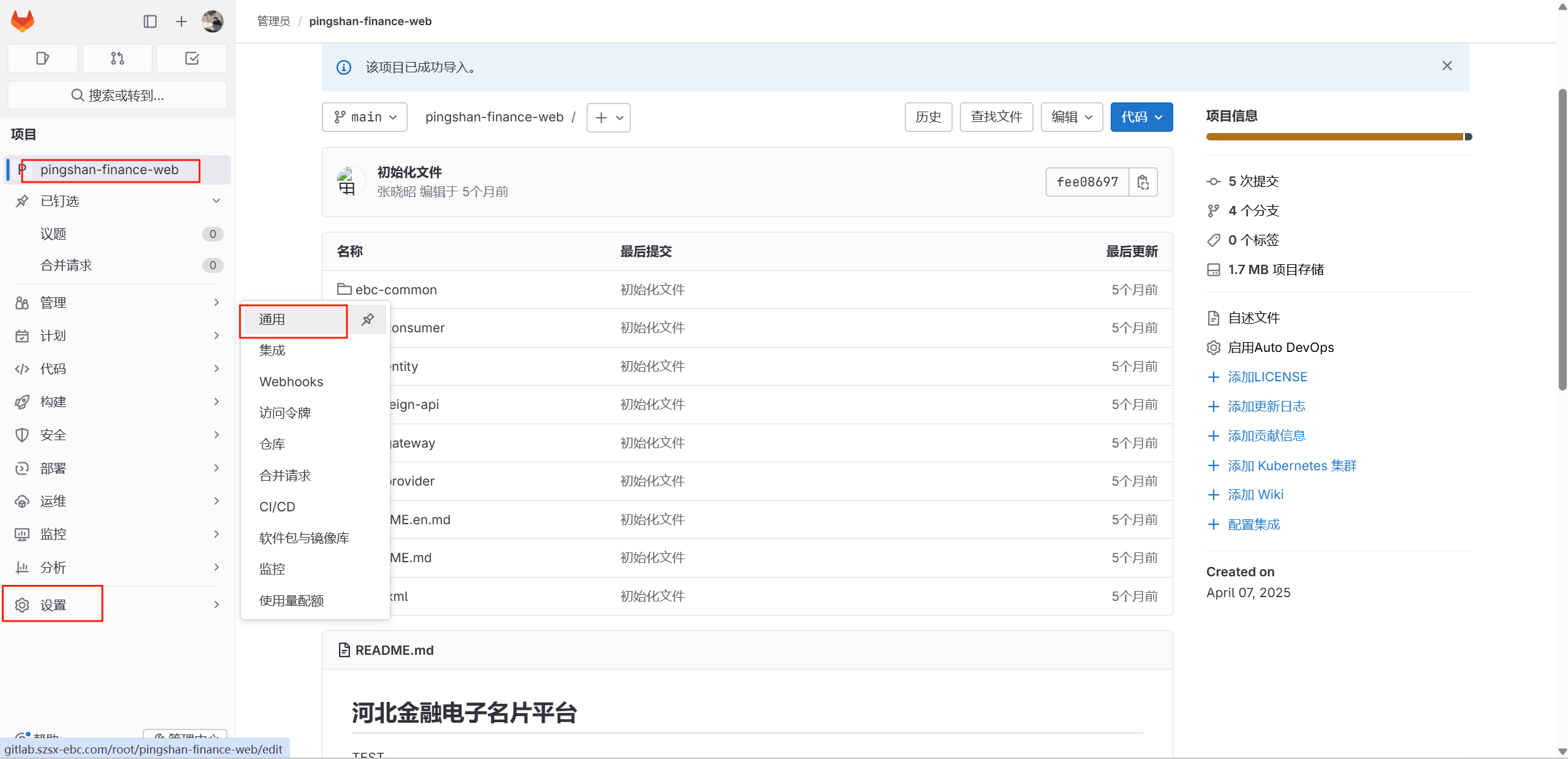Image resolution: width=1568 pixels, height=759 pixels.
Task: Dismiss the project imported alert
Action: click(x=1447, y=66)
